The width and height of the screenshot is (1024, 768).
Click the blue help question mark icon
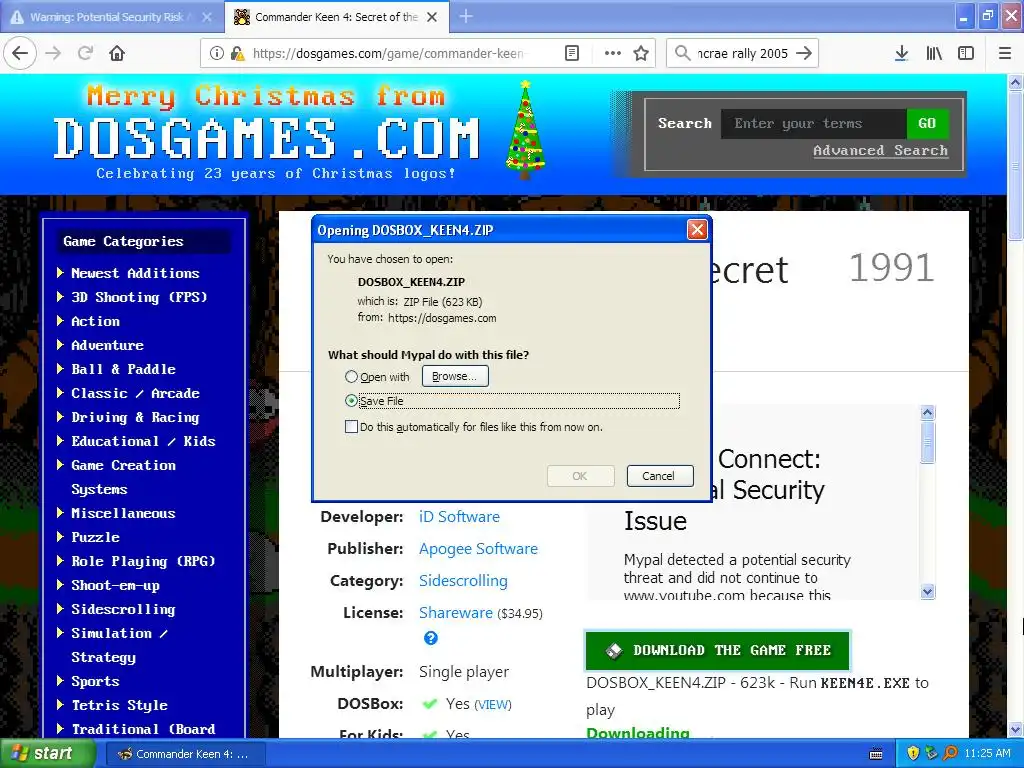coord(430,638)
